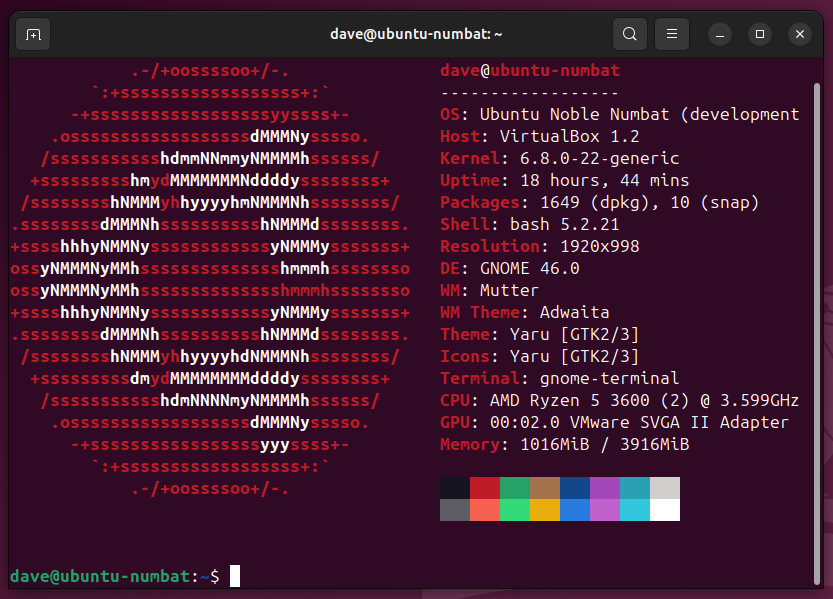
Task: Open the terminal search tool
Action: (x=630, y=34)
